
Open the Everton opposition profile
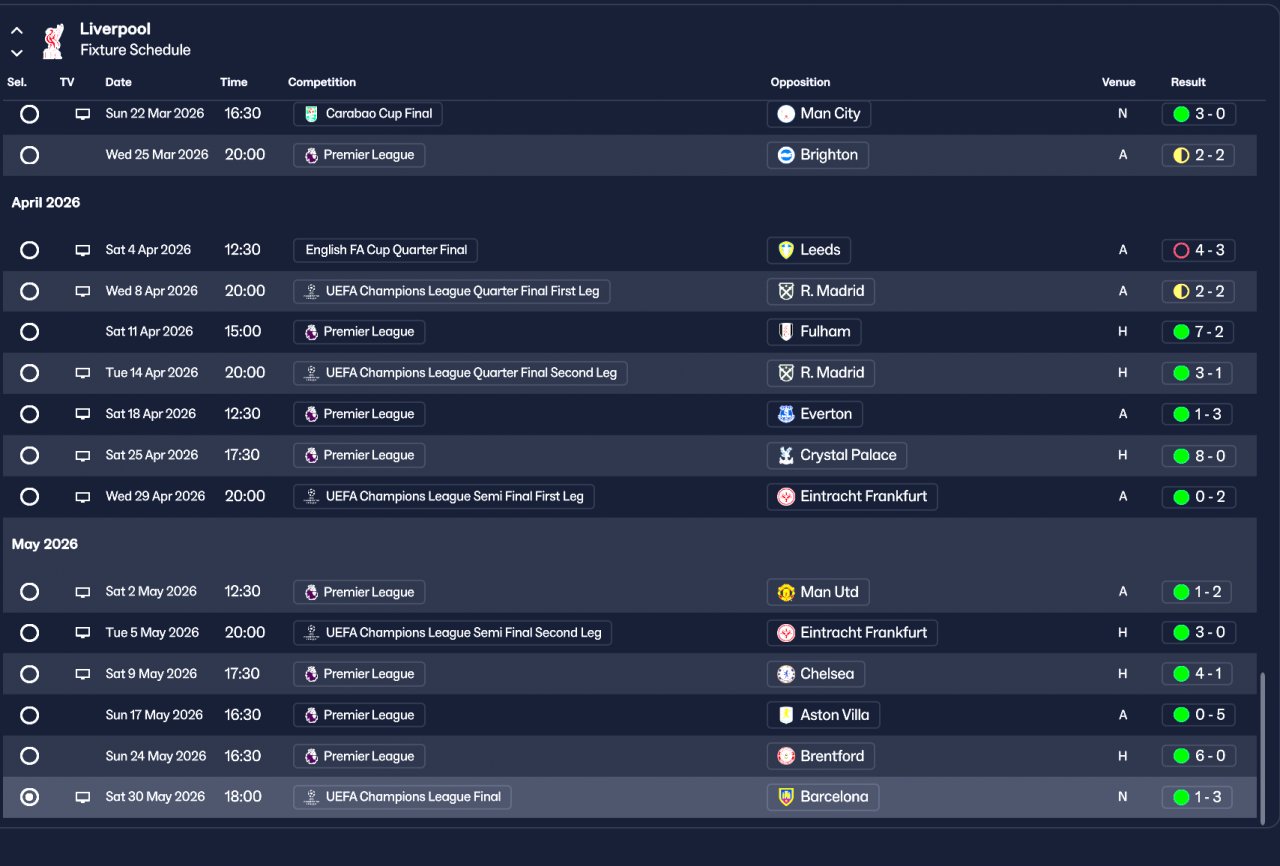click(x=815, y=414)
